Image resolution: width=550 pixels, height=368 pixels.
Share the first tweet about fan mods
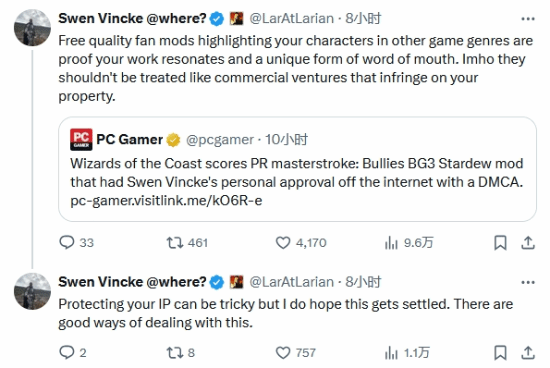[x=528, y=243]
